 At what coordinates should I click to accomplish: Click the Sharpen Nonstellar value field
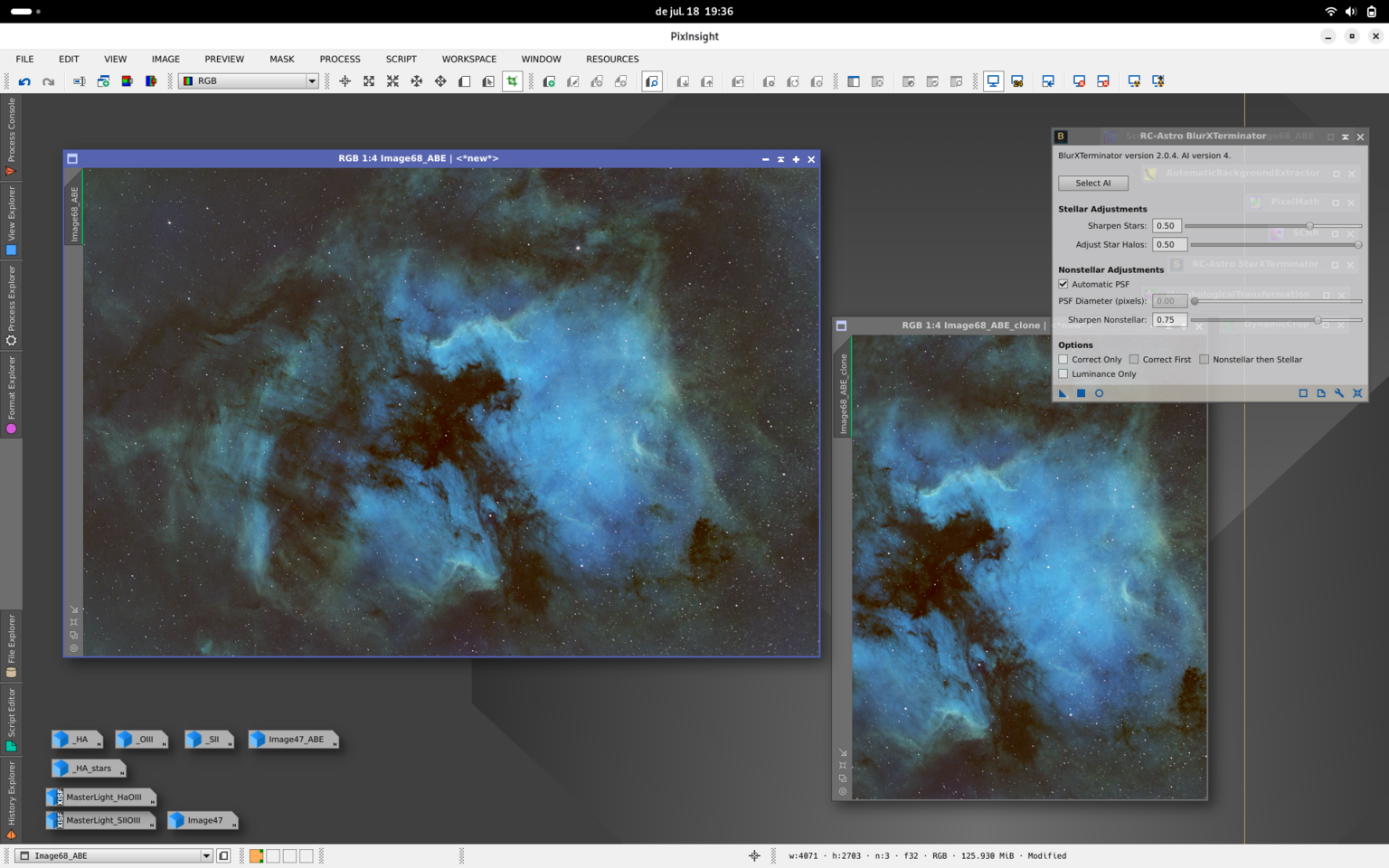click(1169, 319)
